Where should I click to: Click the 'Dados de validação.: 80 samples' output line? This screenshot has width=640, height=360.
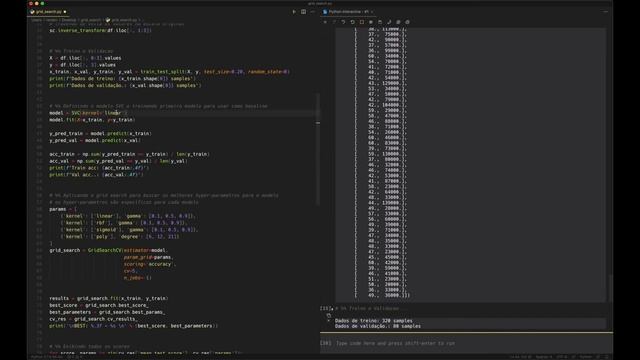[x=378, y=326]
